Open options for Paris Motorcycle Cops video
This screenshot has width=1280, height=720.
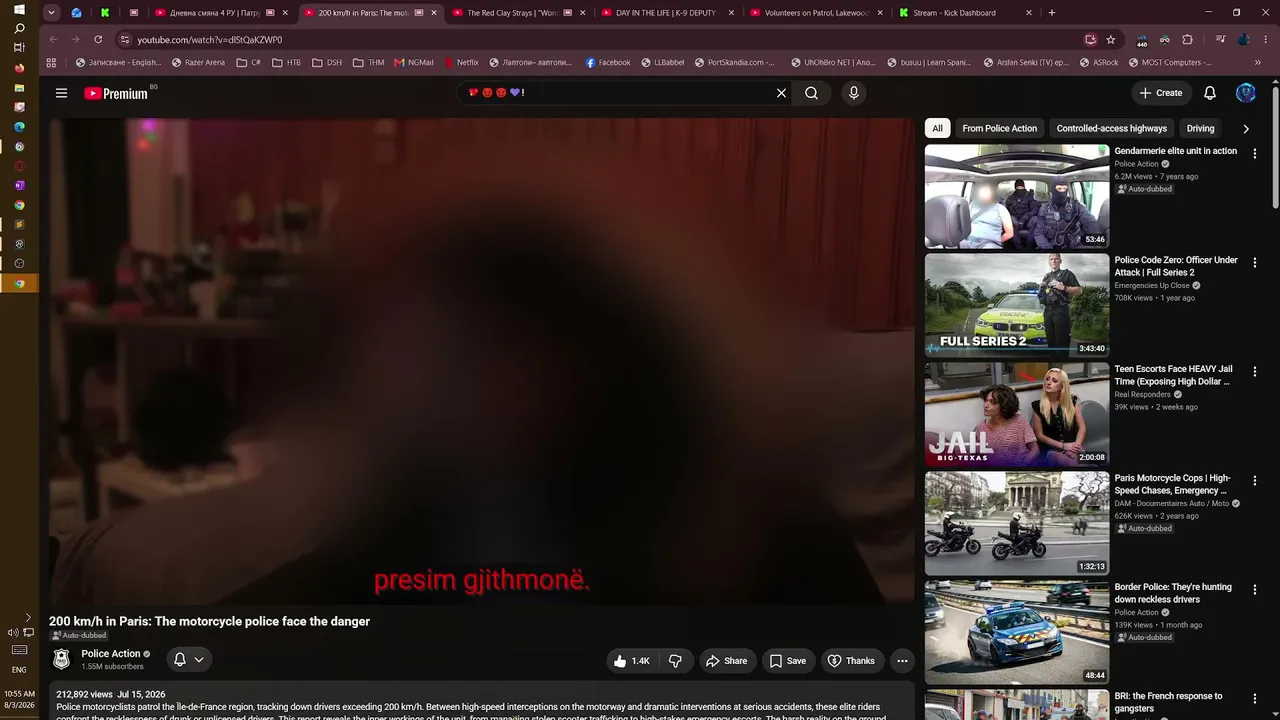click(x=1255, y=480)
